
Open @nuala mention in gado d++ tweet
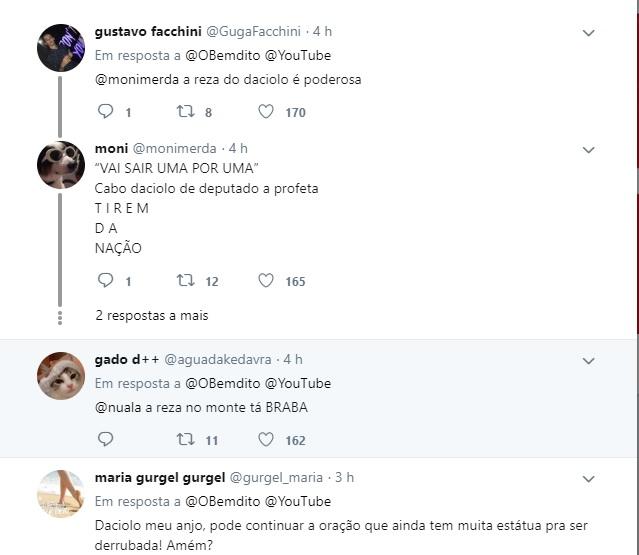tap(118, 407)
